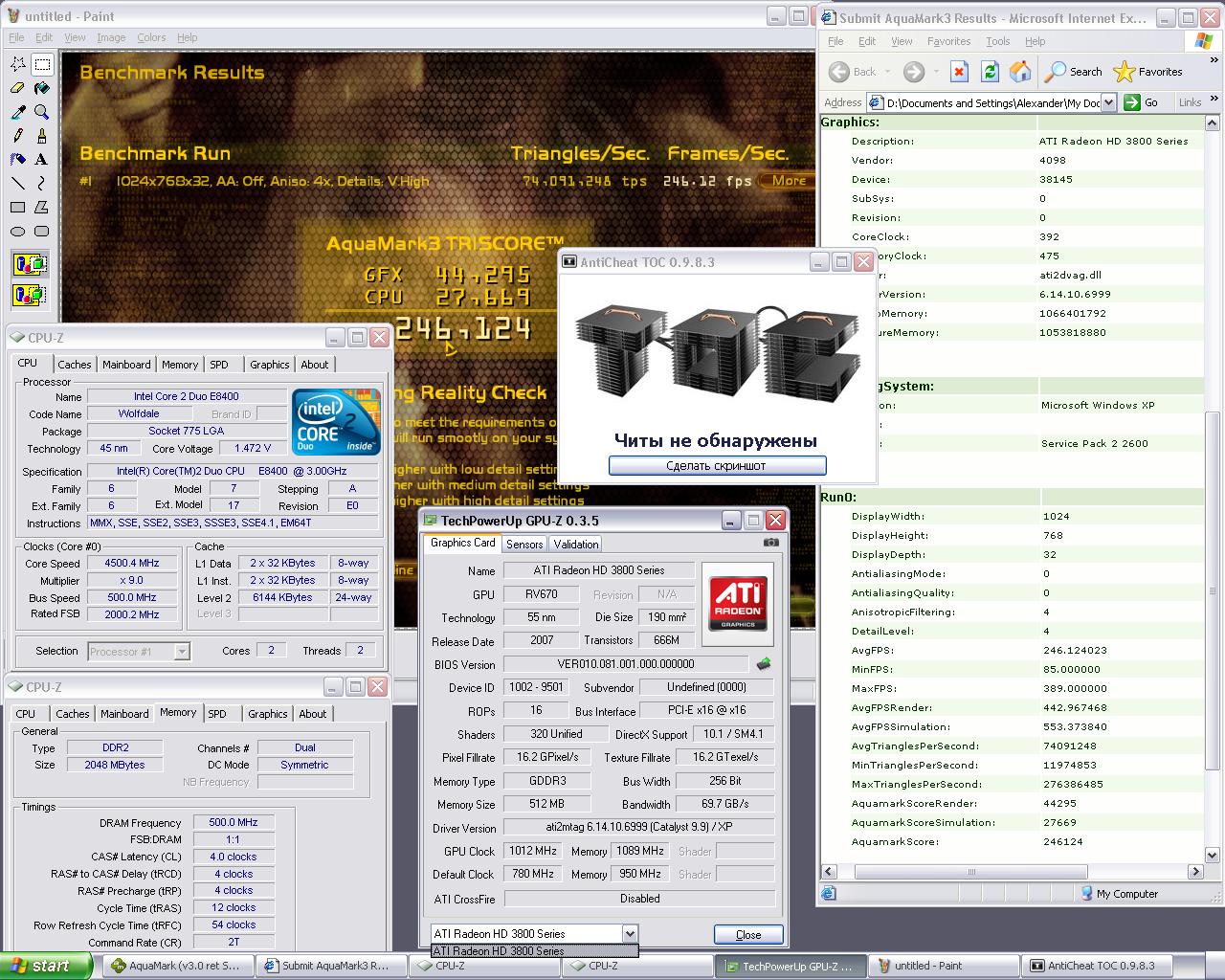Select the Rounded Rectangle tool in Paint

coord(42,231)
